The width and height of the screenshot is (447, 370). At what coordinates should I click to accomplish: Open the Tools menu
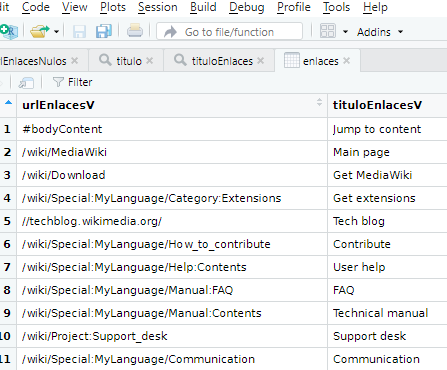[336, 7]
